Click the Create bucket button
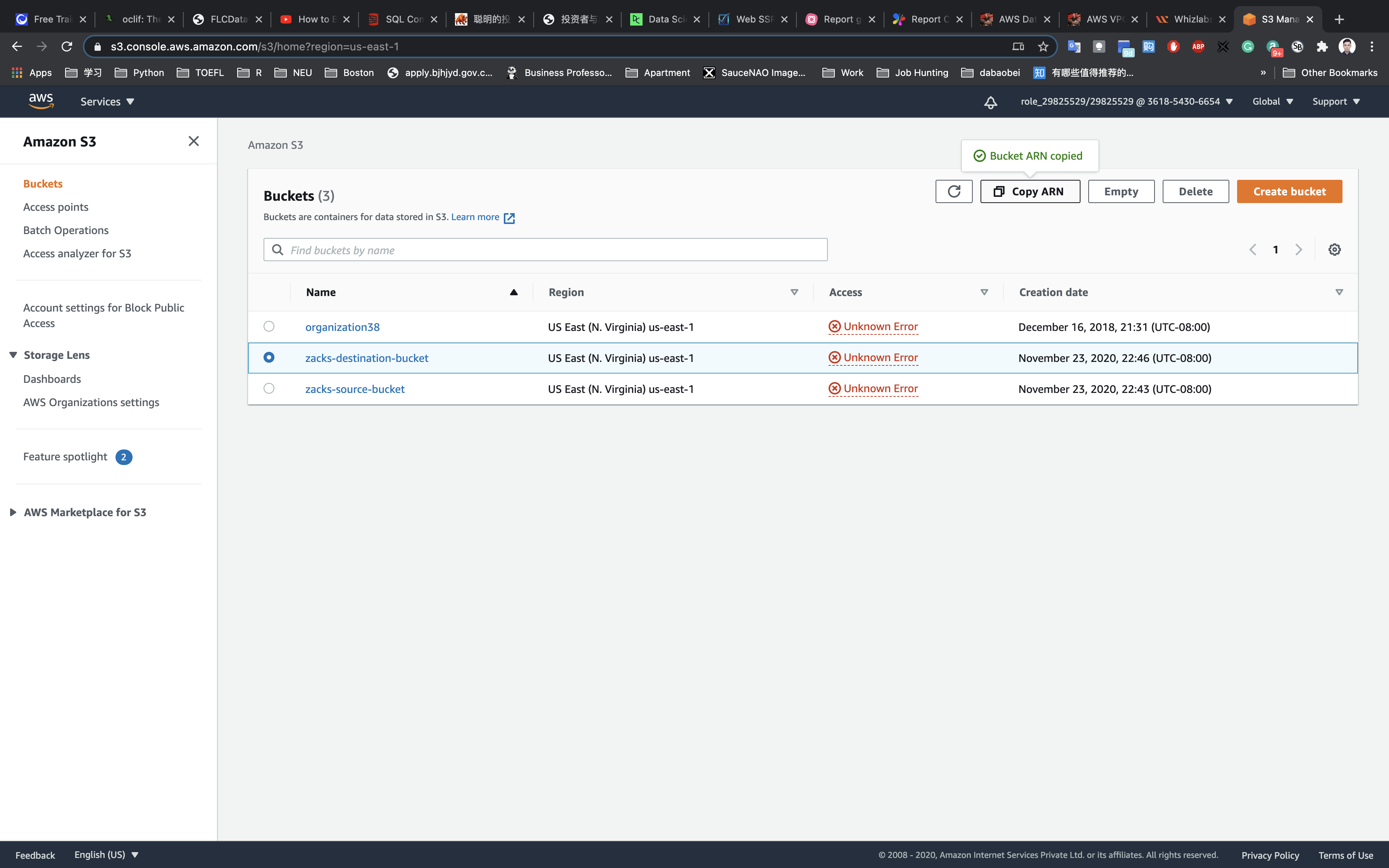1389x868 pixels. click(1289, 191)
